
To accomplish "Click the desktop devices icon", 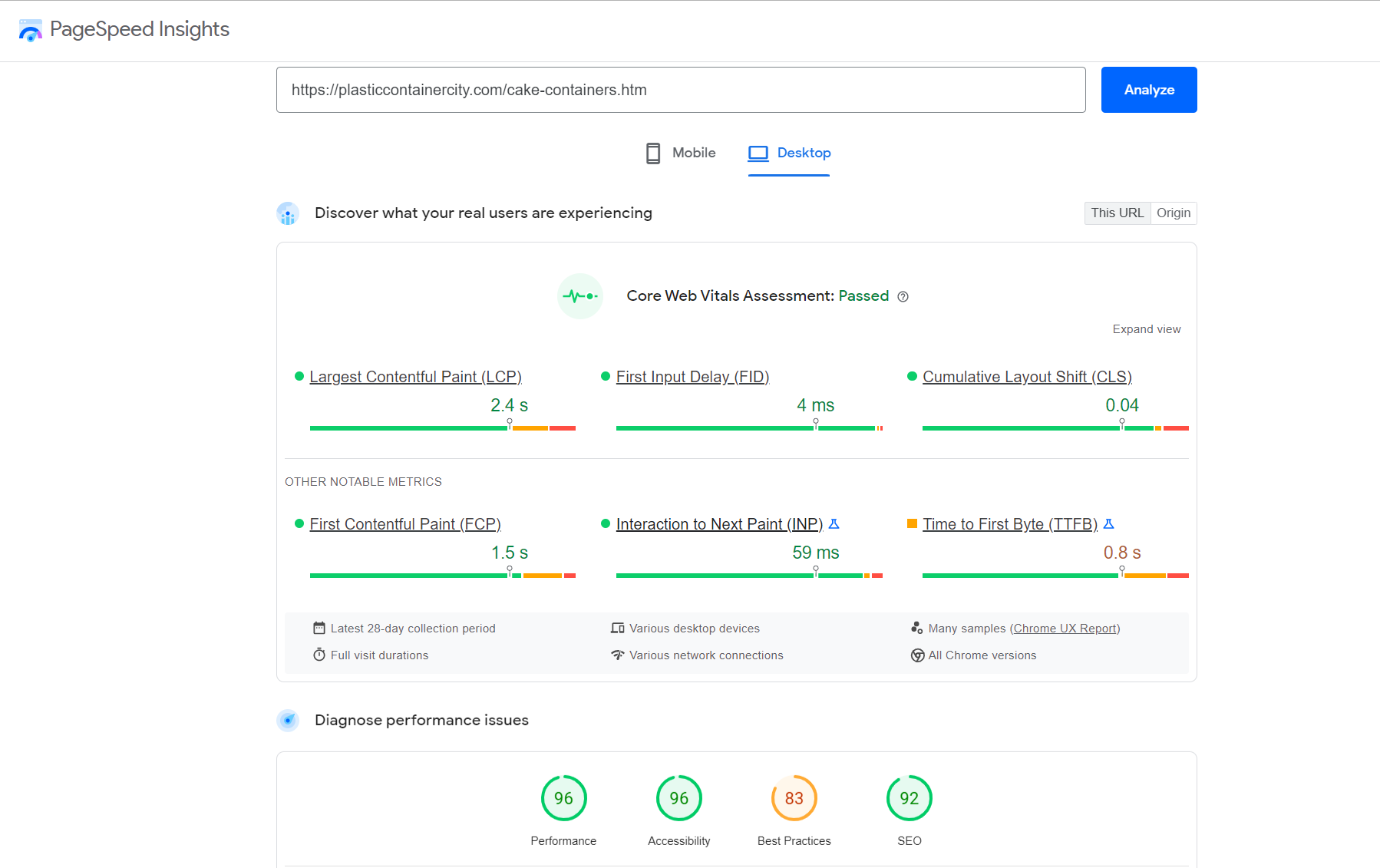I will click(618, 628).
